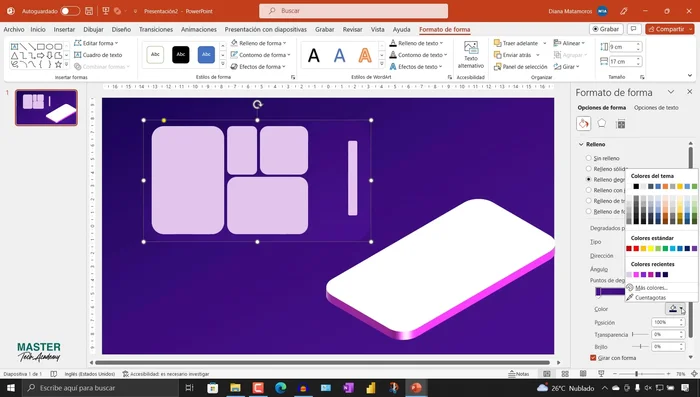Viewport: 700px width, 397px height.
Task: Open Panel de selección
Action: click(521, 67)
